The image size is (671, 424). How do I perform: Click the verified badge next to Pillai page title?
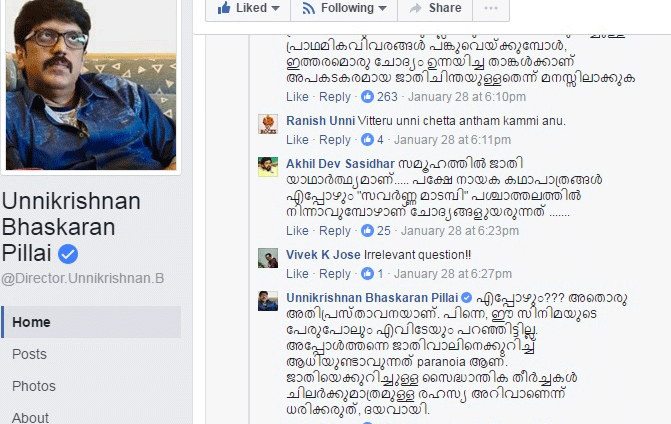68,254
